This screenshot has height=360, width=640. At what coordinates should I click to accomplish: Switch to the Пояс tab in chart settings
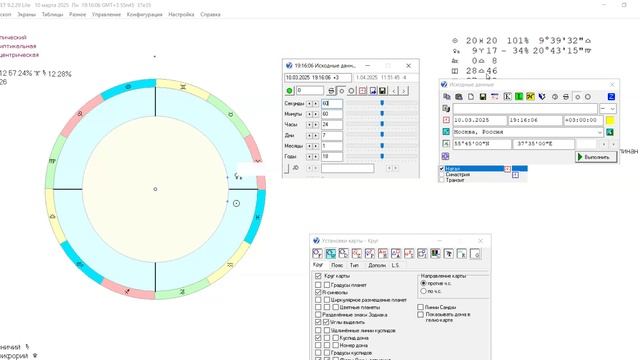click(x=337, y=265)
